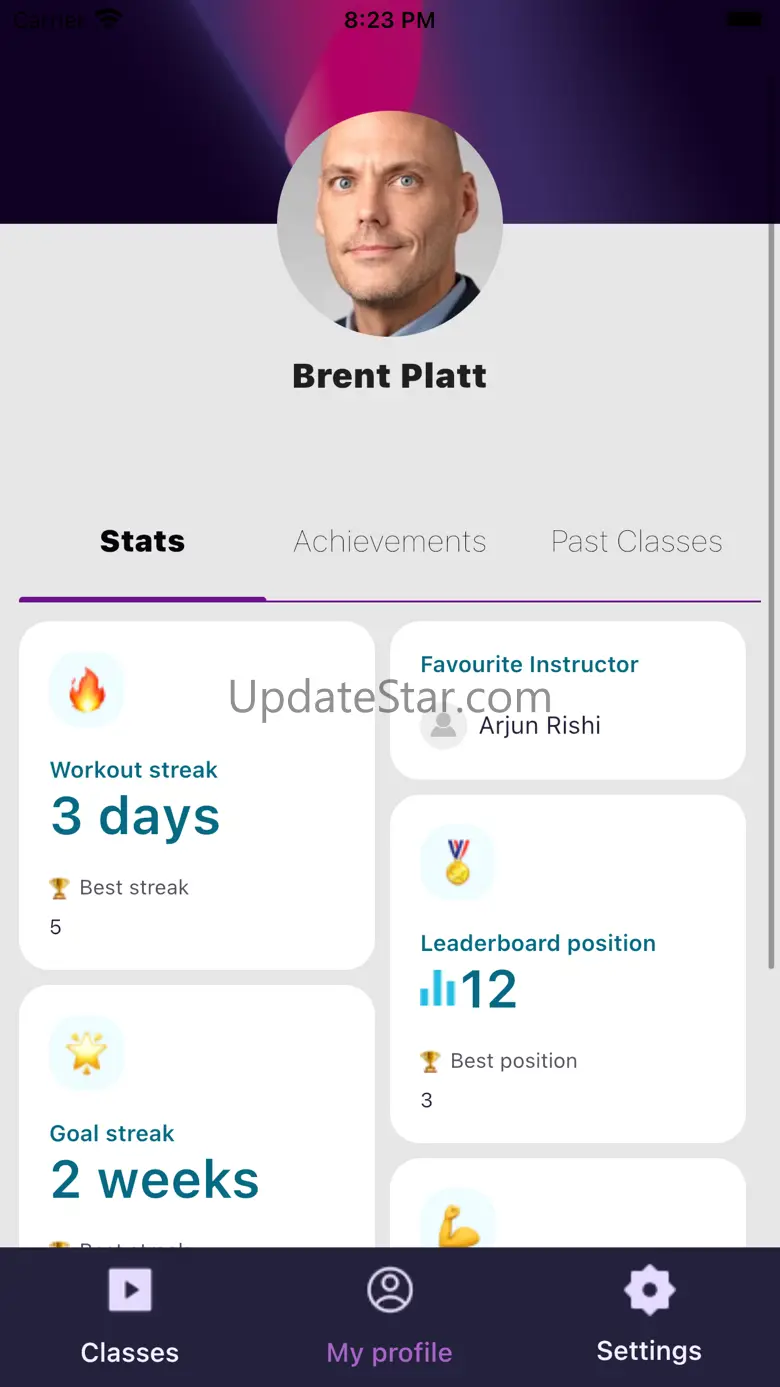Tap the flame icon on Workout streak card

[x=86, y=690]
